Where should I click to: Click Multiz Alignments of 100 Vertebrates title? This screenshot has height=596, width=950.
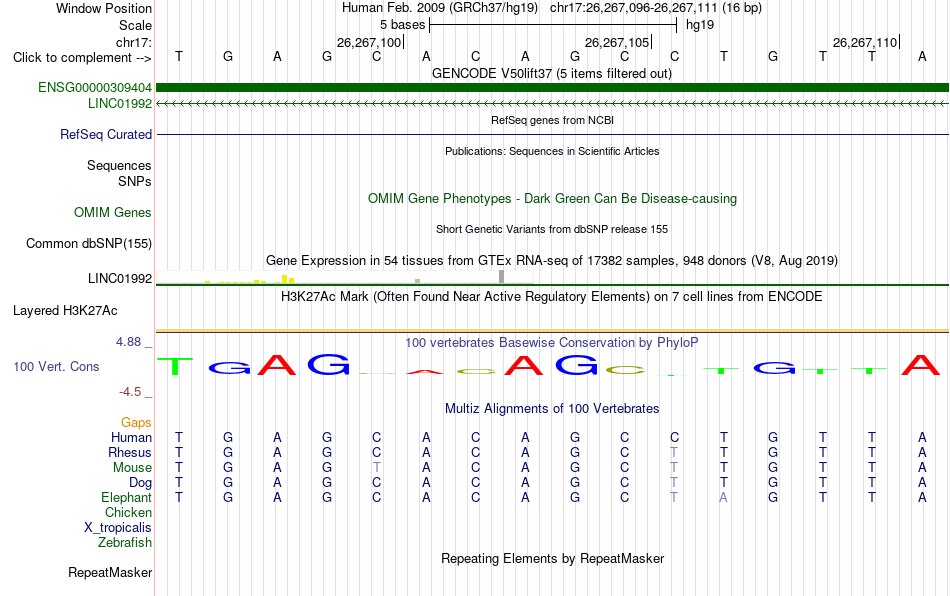pos(552,408)
